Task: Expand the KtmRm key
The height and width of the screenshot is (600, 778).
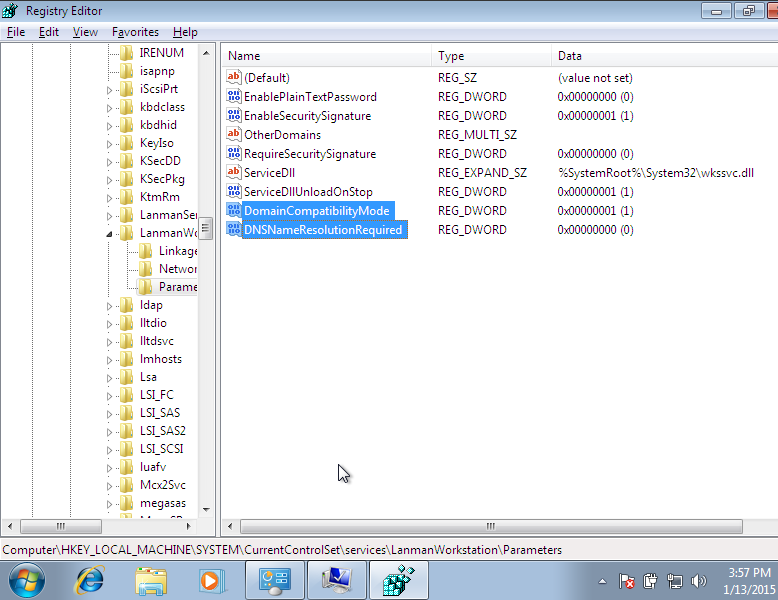Action: point(109,198)
